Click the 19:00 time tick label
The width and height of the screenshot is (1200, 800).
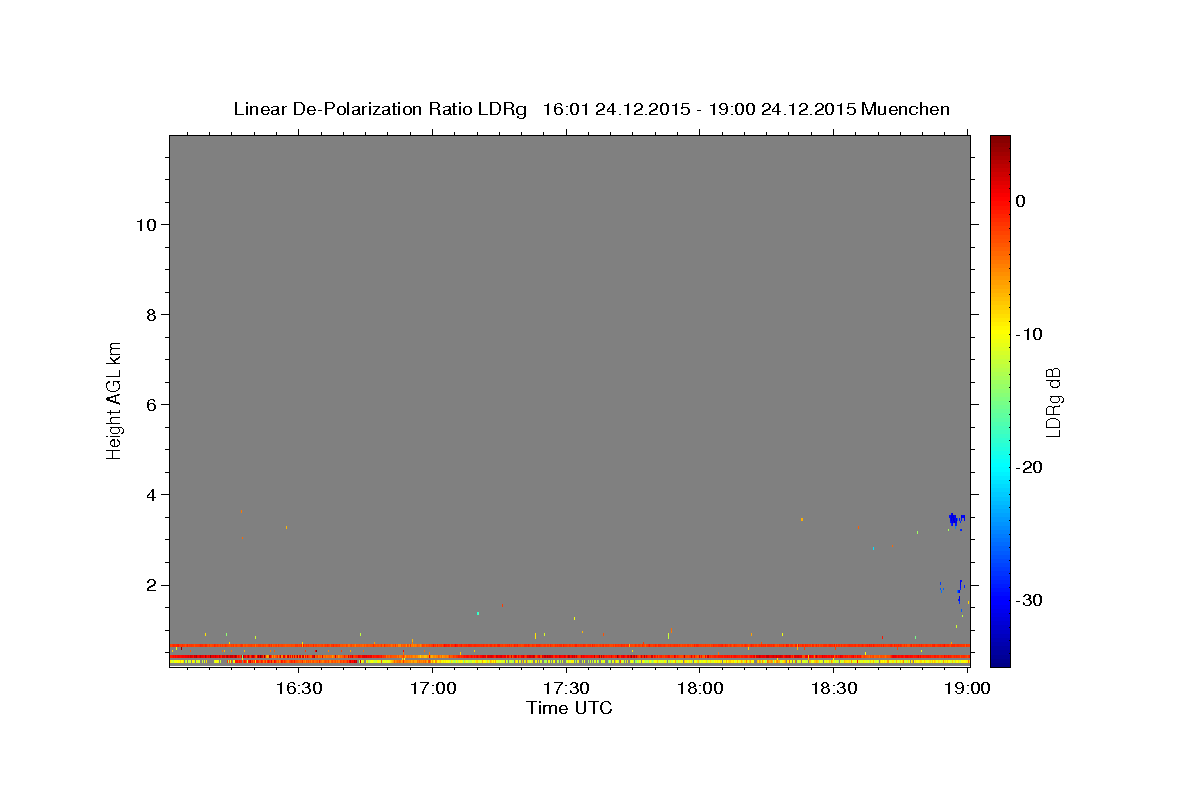(967, 688)
